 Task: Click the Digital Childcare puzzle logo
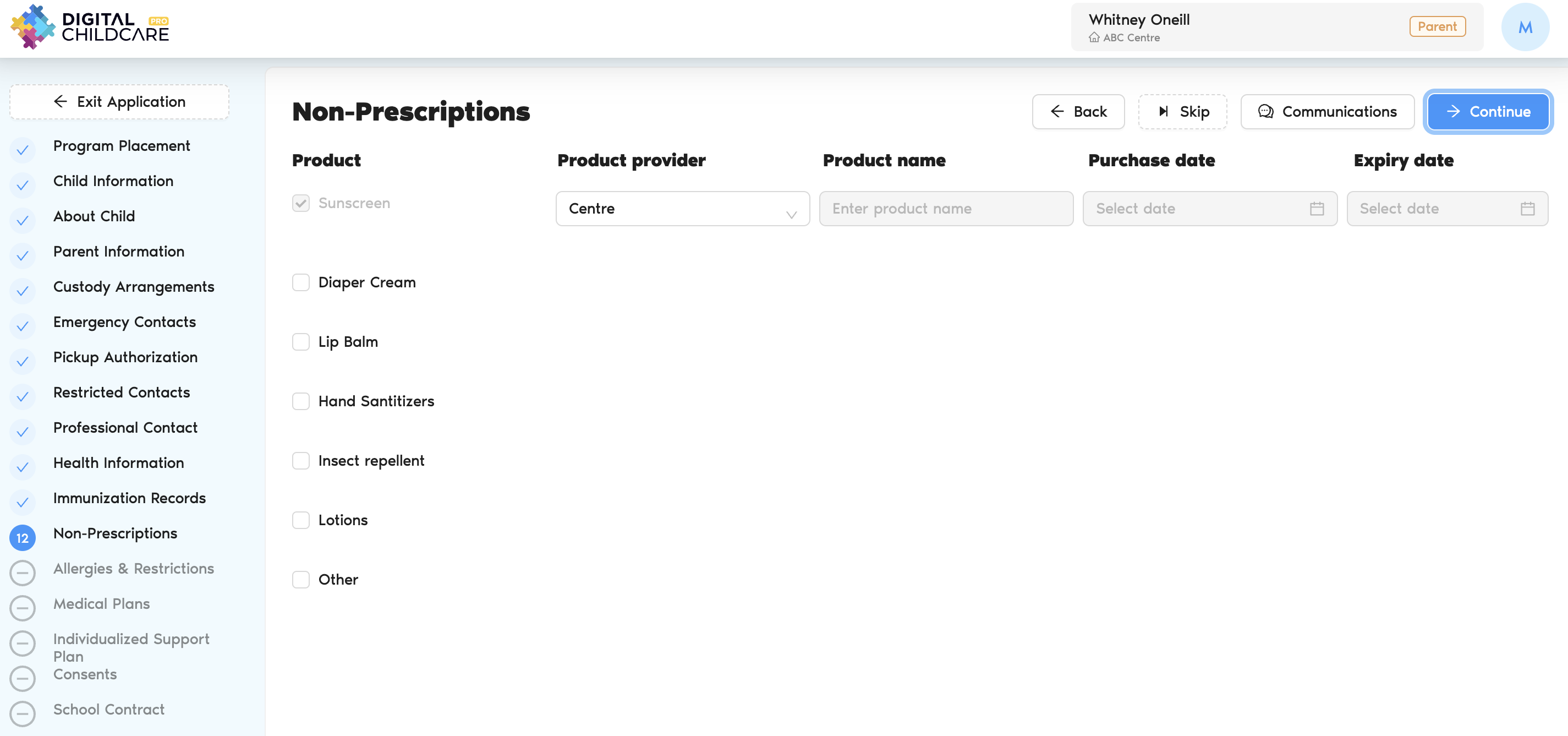point(33,28)
